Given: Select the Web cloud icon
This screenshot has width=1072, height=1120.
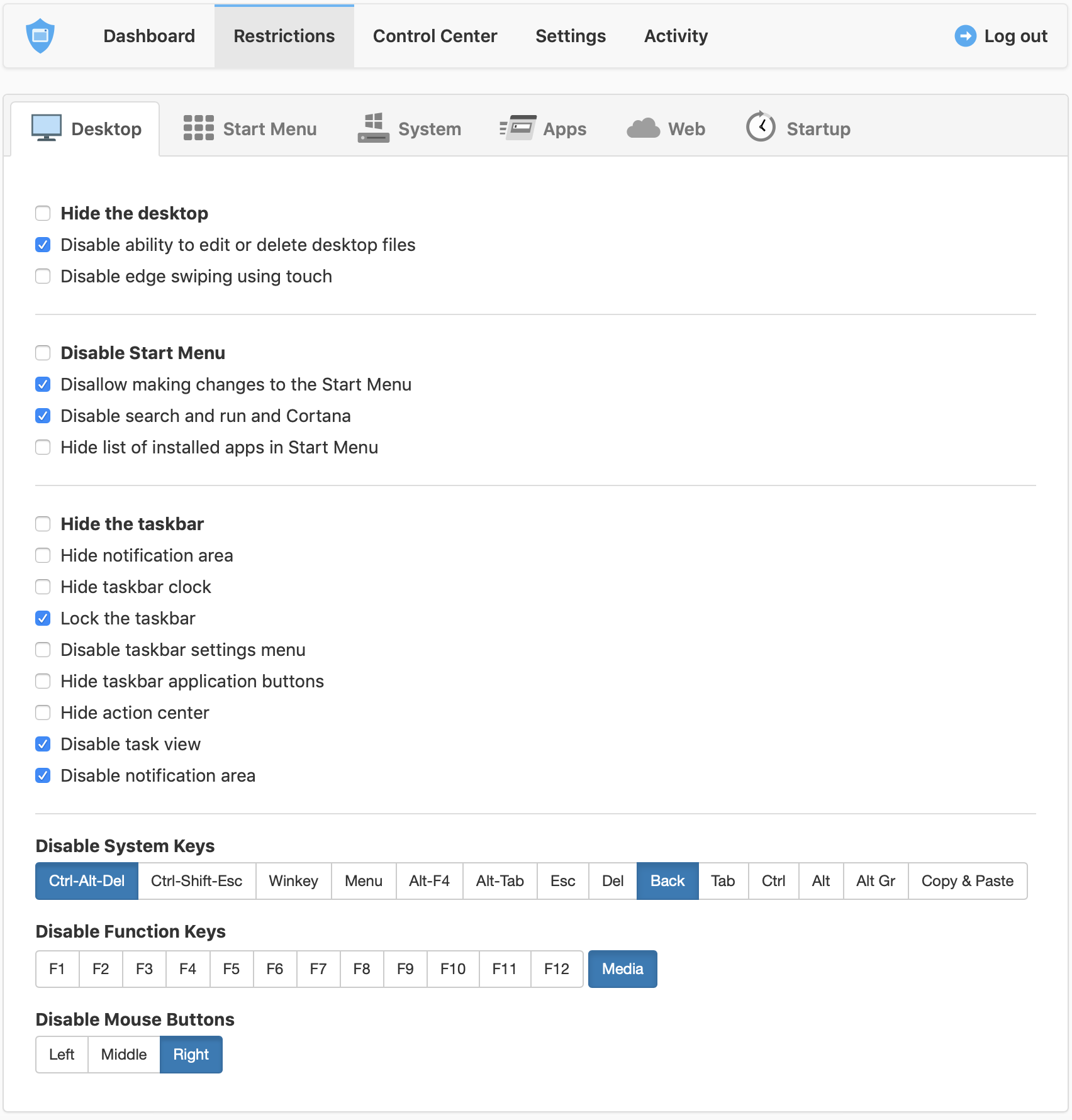Looking at the screenshot, I should pyautogui.click(x=644, y=128).
